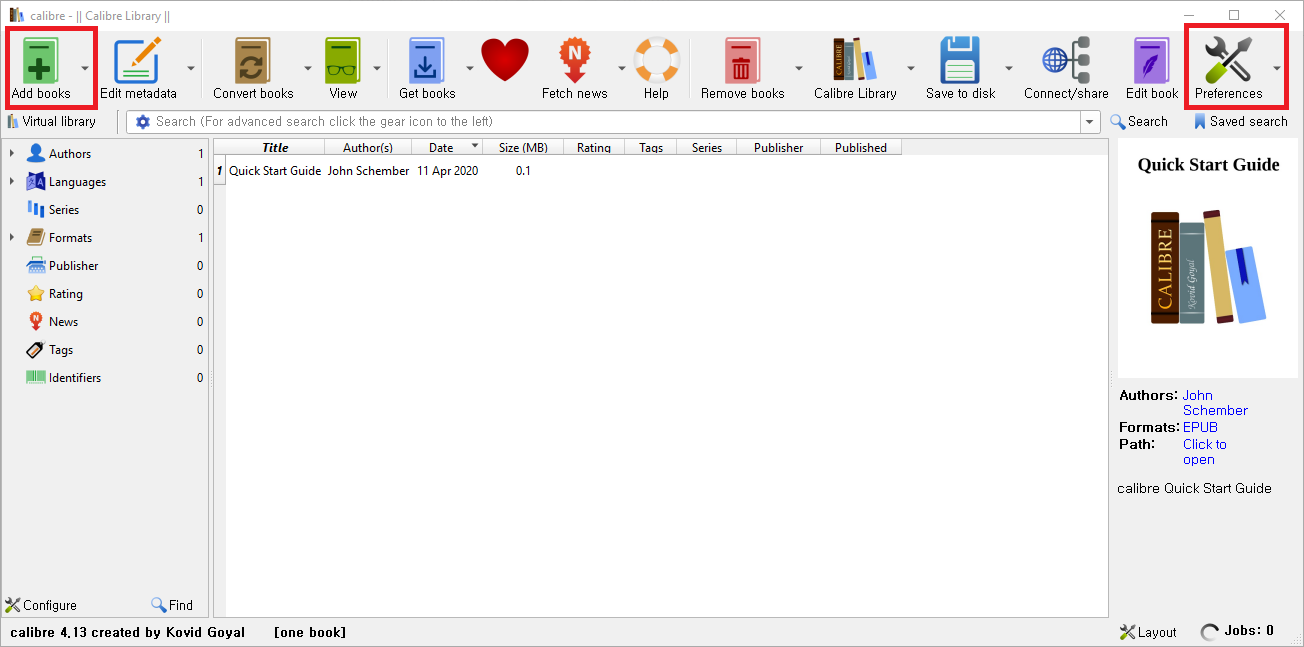Click the John Schember author cell

pyautogui.click(x=368, y=171)
